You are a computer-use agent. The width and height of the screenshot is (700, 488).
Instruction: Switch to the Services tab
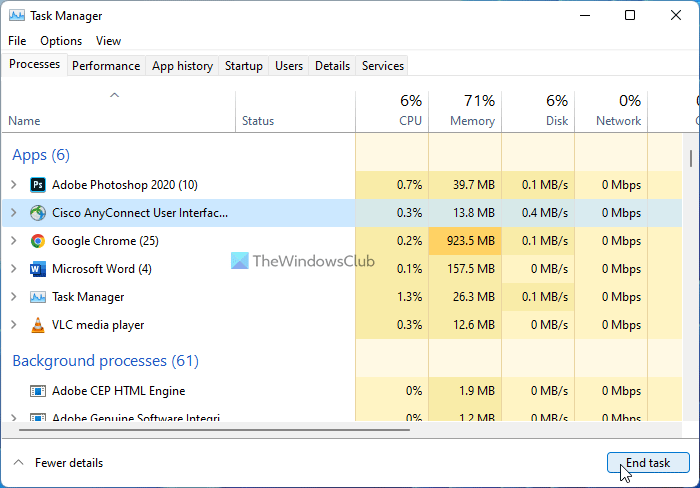(x=383, y=66)
